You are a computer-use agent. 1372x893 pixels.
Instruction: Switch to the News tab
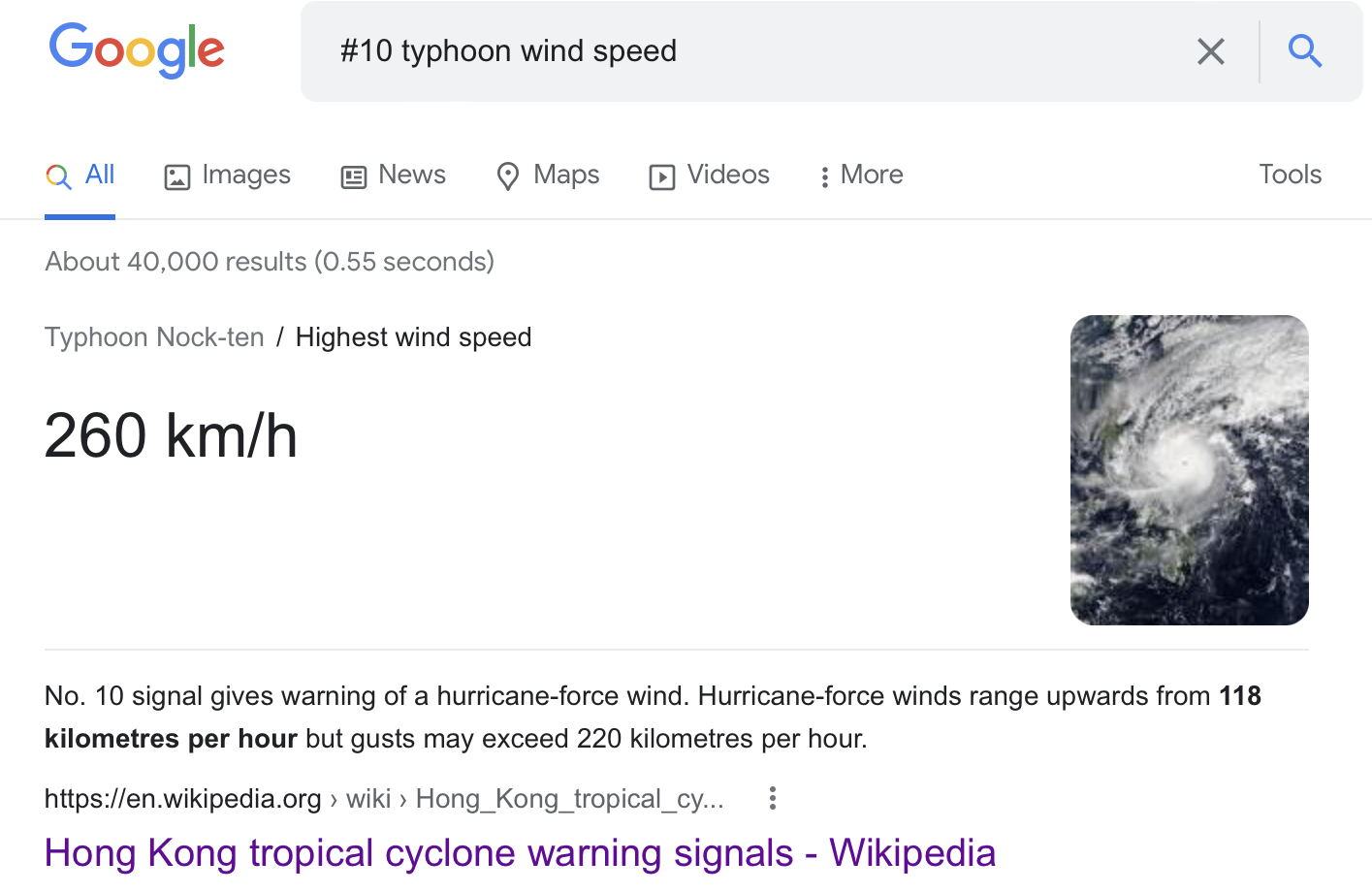(x=412, y=175)
